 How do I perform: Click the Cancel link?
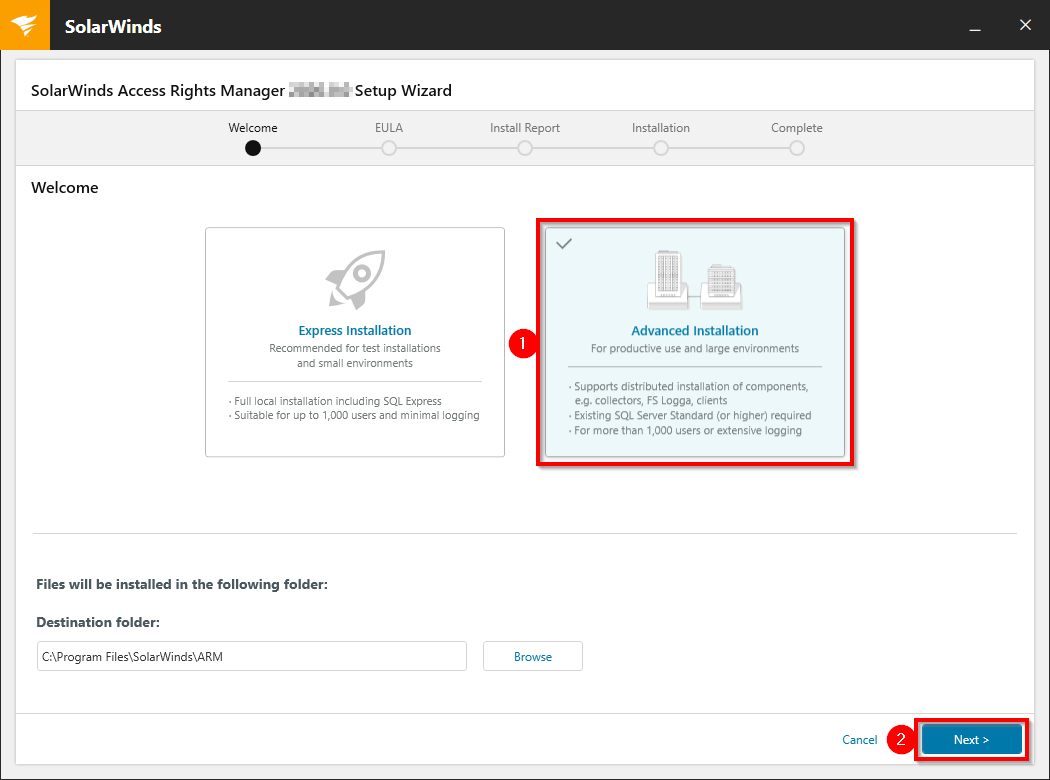pos(859,740)
